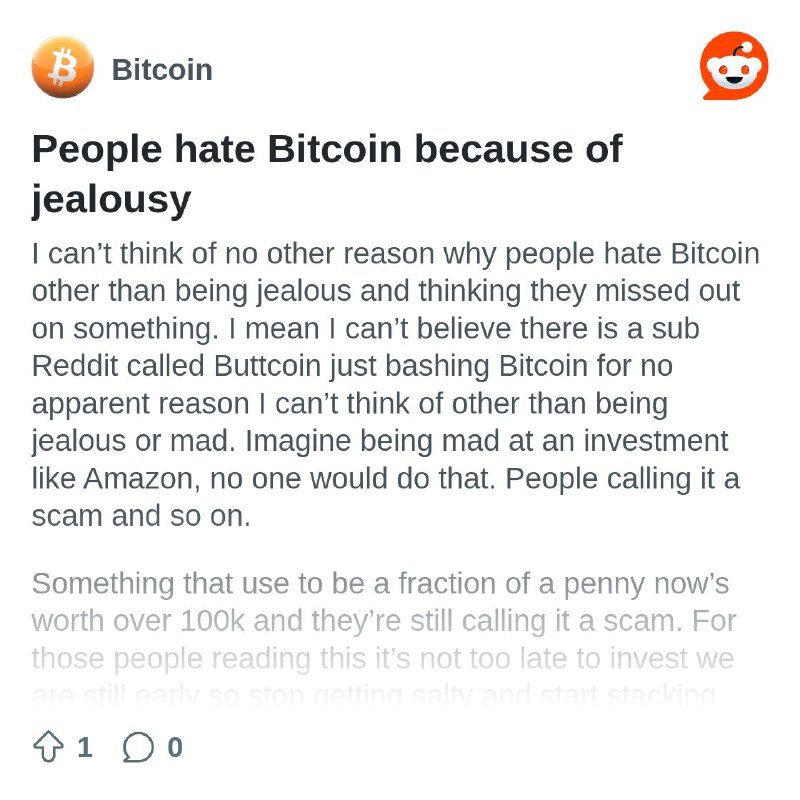Viewport: 800px width, 800px height.
Task: Open the post title about Bitcoin jealousy
Action: pyautogui.click(x=327, y=173)
